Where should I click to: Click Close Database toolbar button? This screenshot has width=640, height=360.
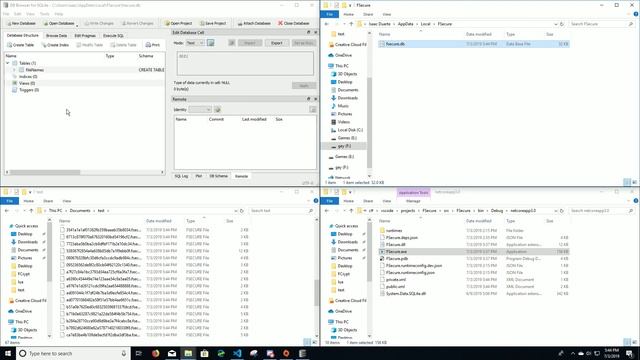pos(293,23)
